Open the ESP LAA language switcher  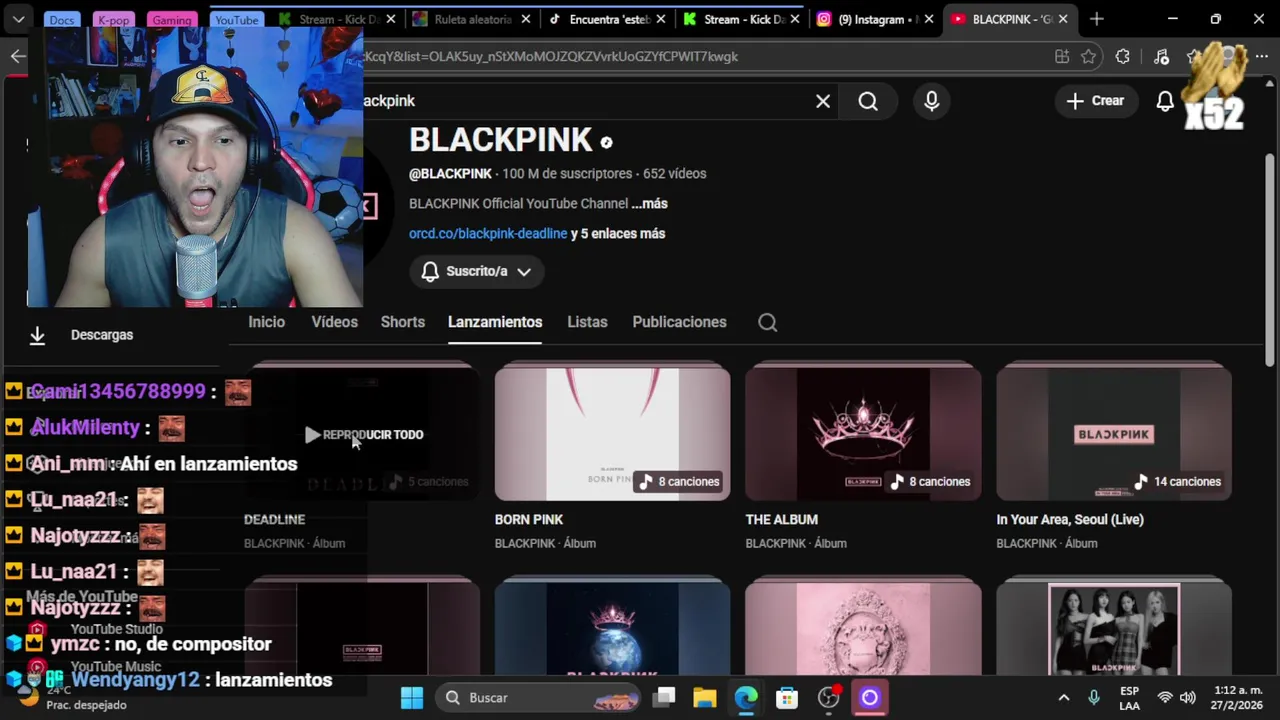point(1129,698)
